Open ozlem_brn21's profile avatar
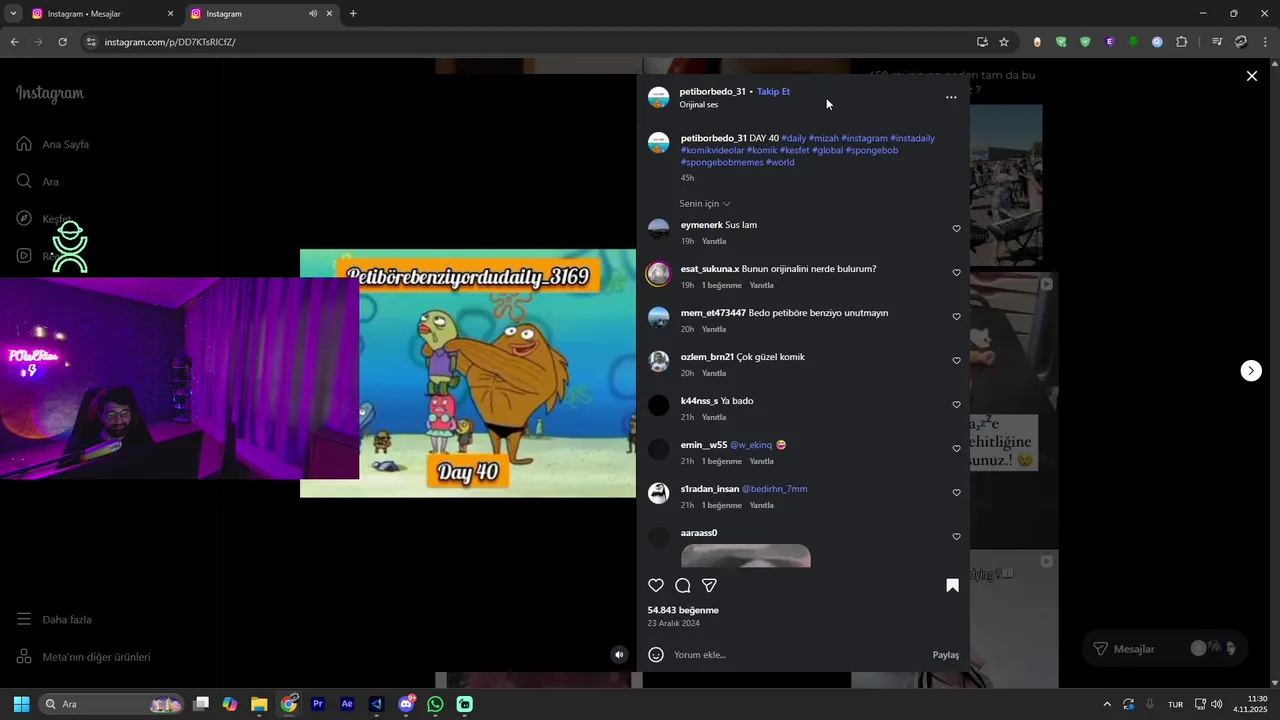 (x=658, y=361)
